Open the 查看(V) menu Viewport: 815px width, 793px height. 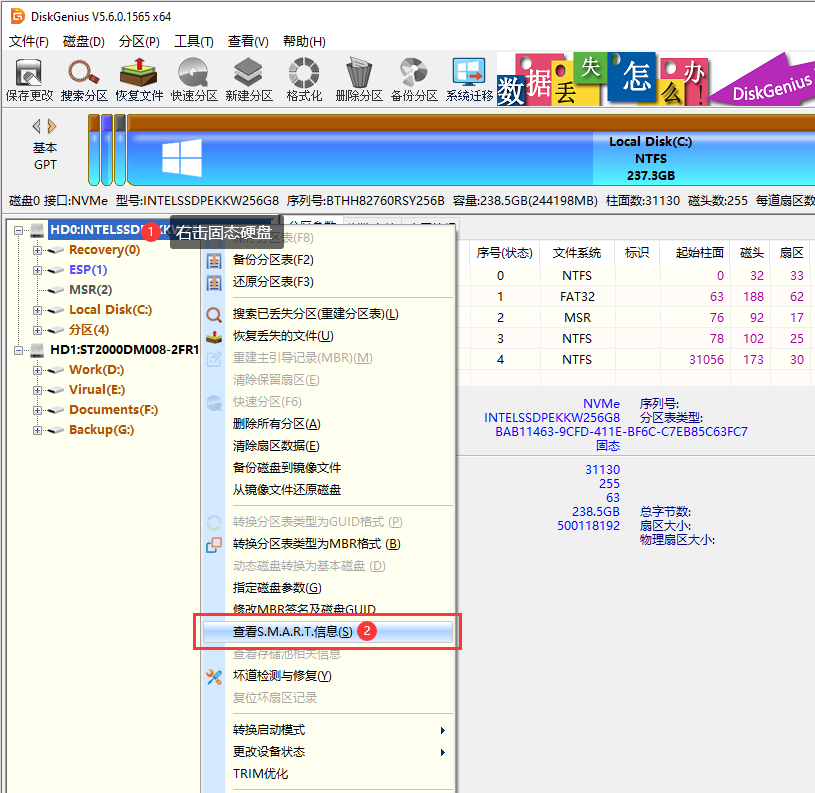point(248,41)
